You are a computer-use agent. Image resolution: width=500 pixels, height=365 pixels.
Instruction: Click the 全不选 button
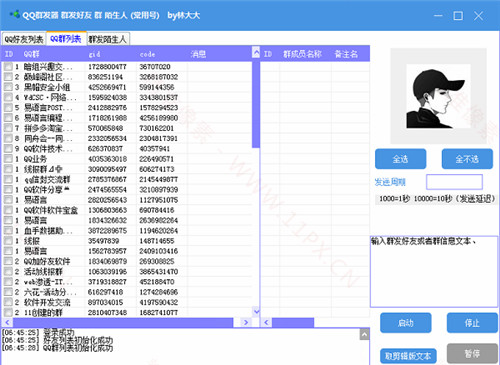coord(467,159)
